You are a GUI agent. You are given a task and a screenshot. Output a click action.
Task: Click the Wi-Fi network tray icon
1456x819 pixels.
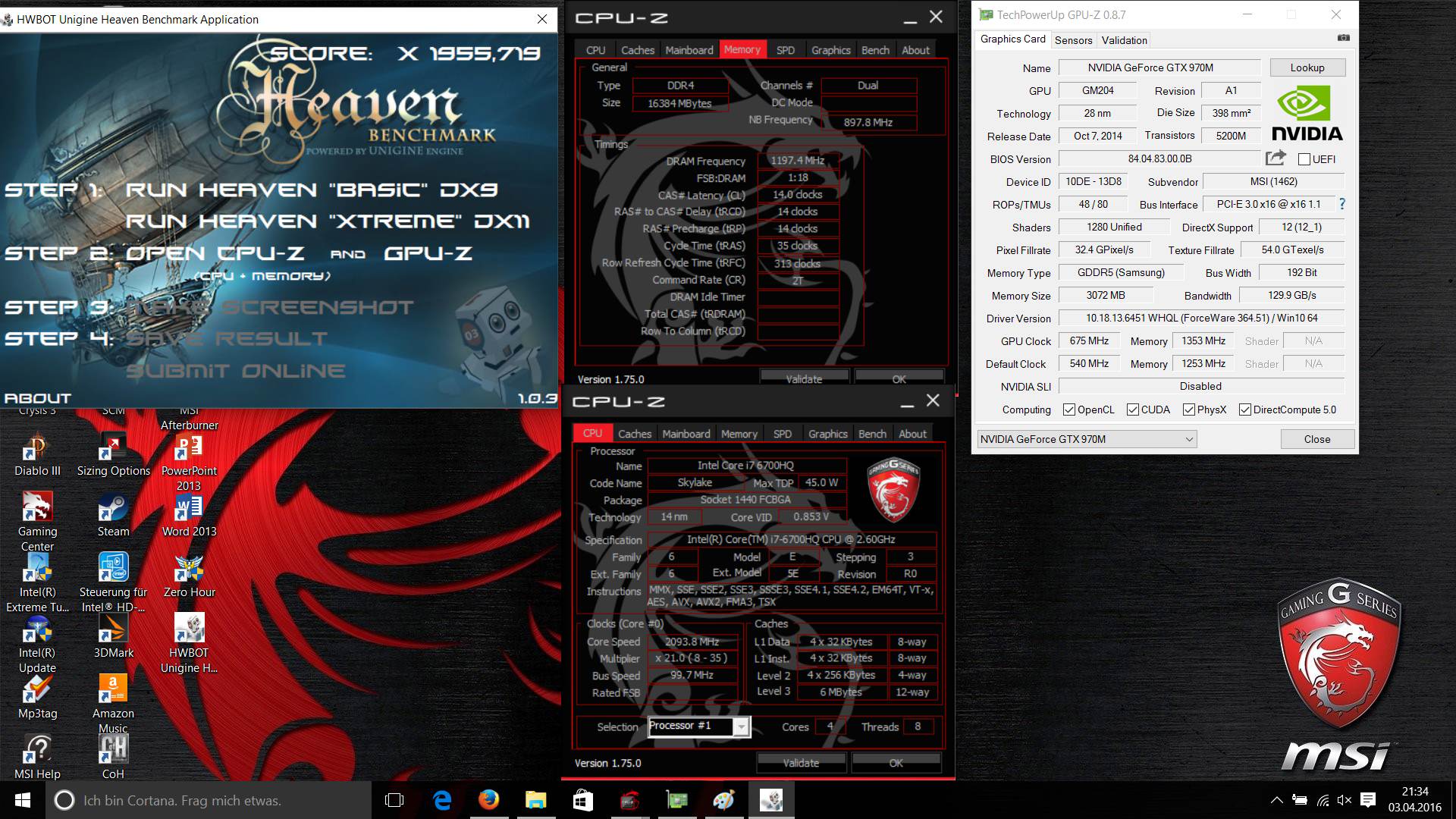[x=1323, y=800]
